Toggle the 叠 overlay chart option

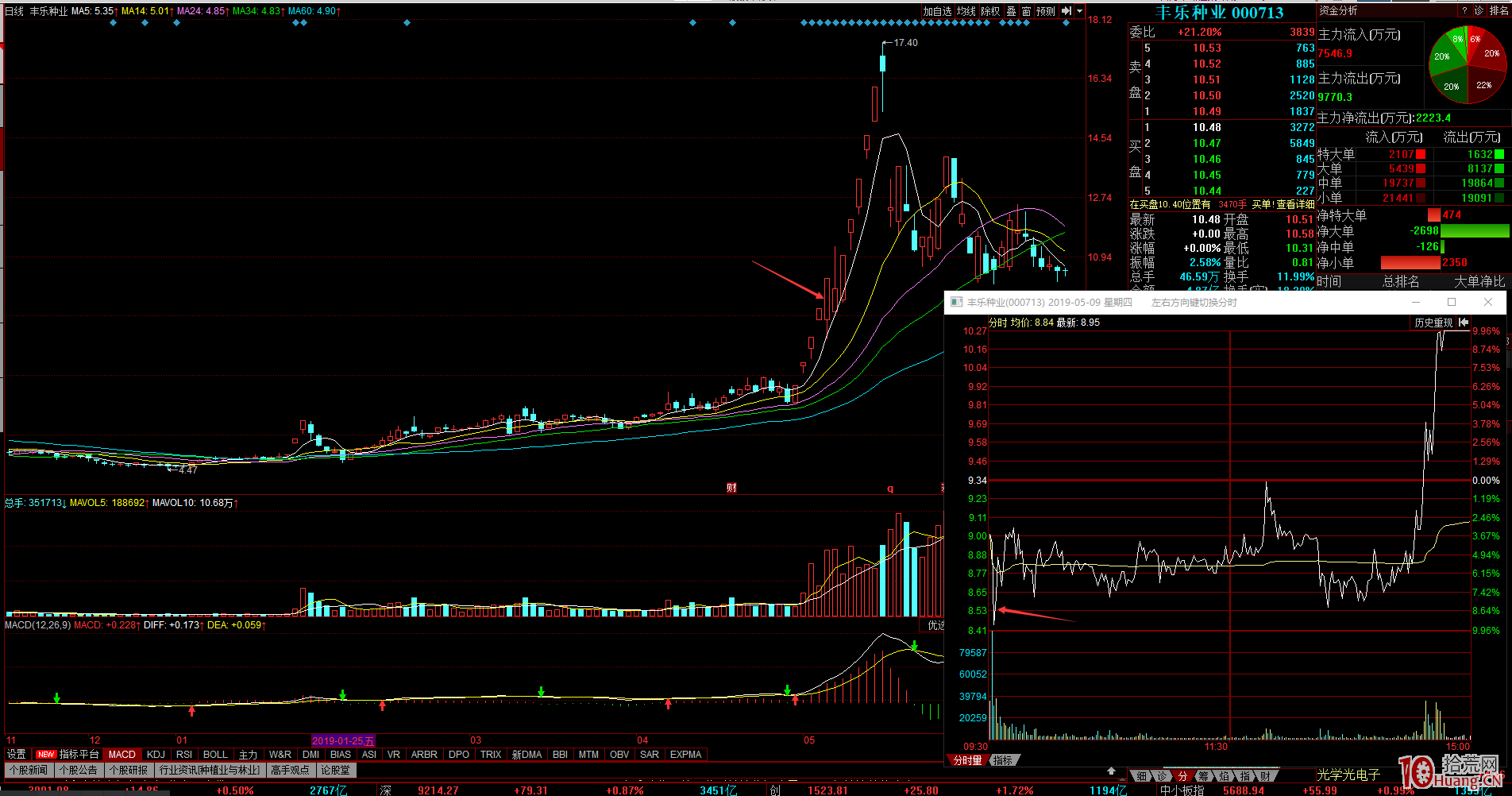pyautogui.click(x=1011, y=11)
